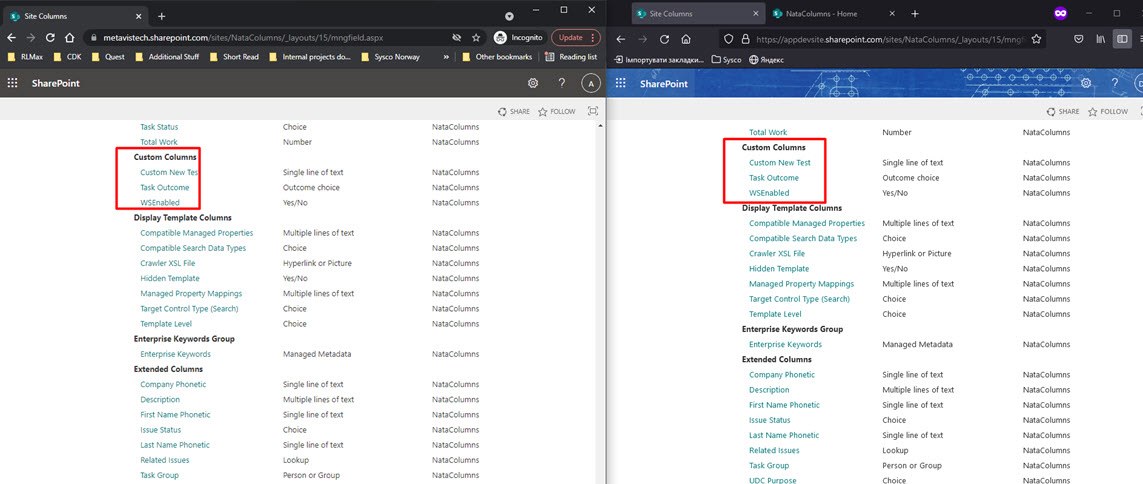Select Site Columns tab in Chrome
The width and height of the screenshot is (1143, 484).
77,16
